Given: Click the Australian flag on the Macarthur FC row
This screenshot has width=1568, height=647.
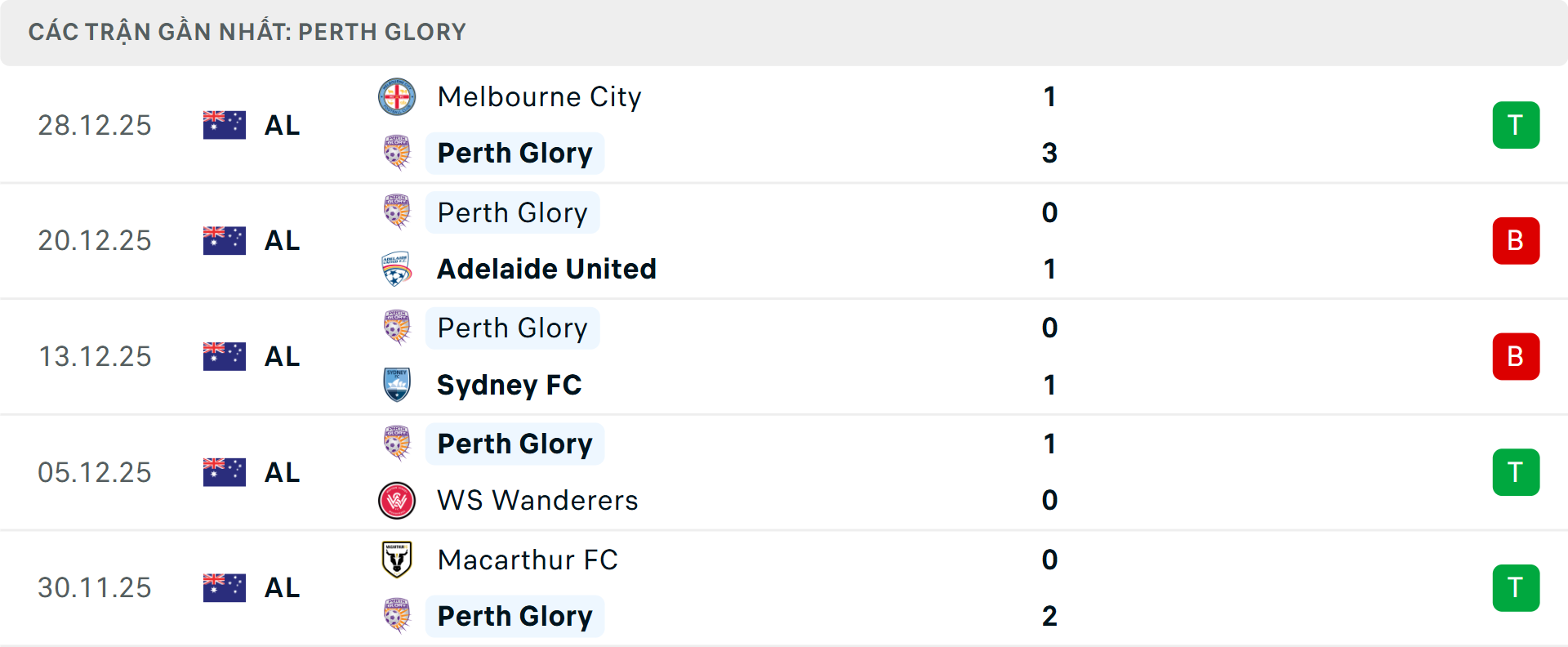Looking at the screenshot, I should tap(224, 587).
